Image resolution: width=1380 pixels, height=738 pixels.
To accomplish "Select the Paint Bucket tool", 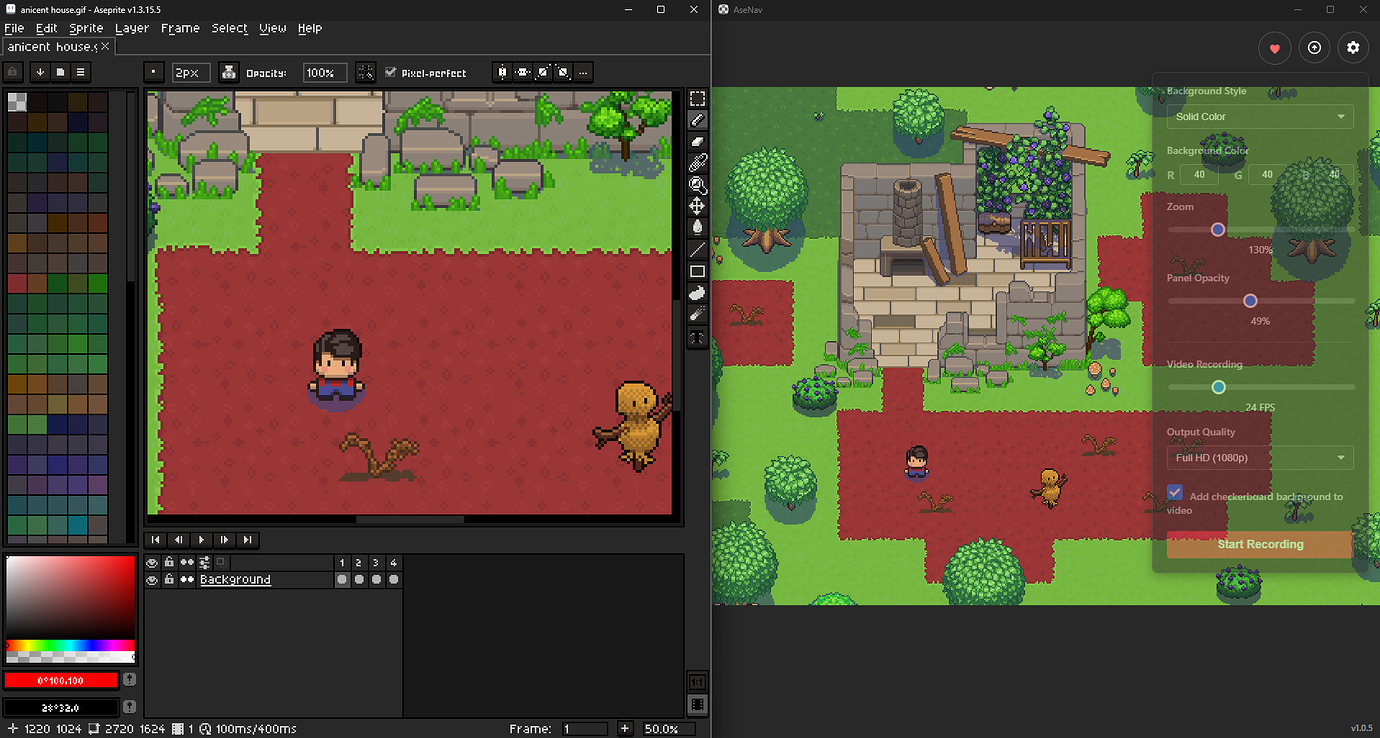I will [697, 228].
